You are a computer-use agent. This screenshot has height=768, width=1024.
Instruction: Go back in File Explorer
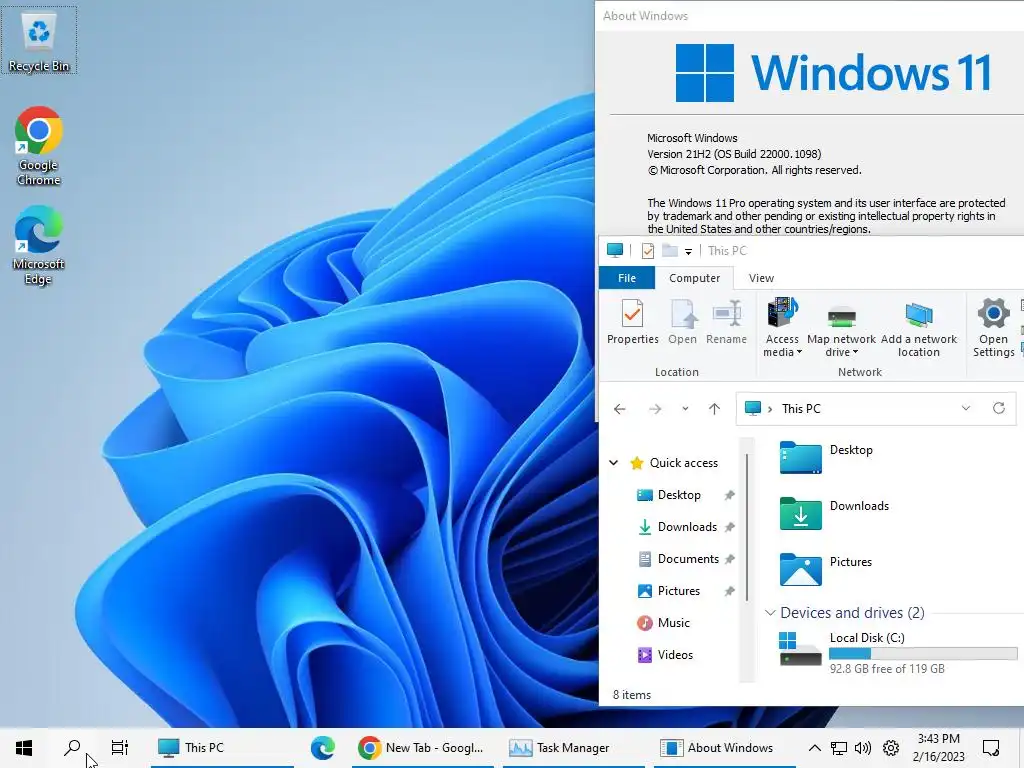click(x=620, y=409)
